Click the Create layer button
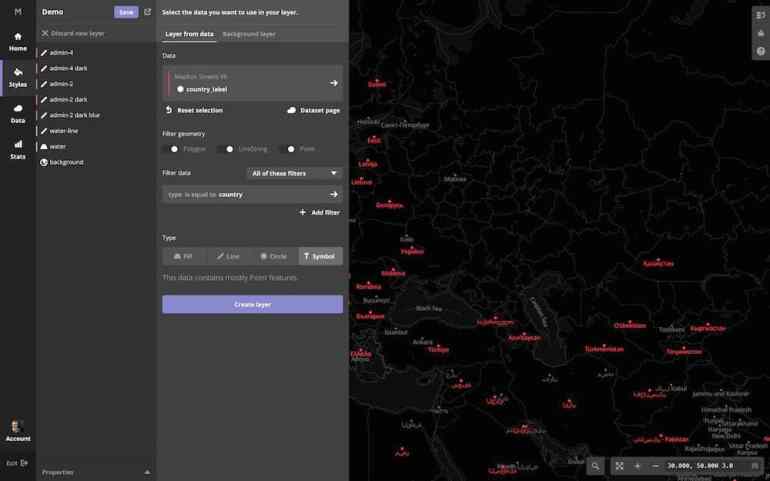This screenshot has width=770, height=481. (252, 305)
